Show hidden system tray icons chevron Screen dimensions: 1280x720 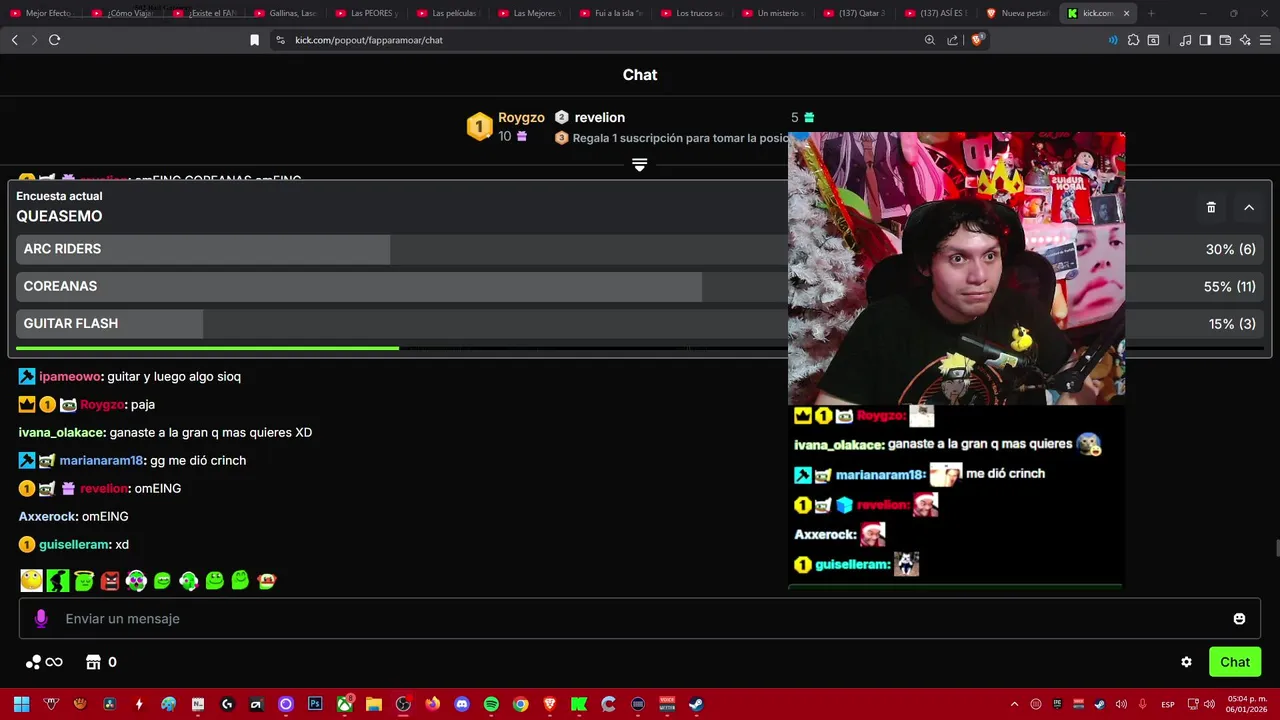click(1014, 704)
